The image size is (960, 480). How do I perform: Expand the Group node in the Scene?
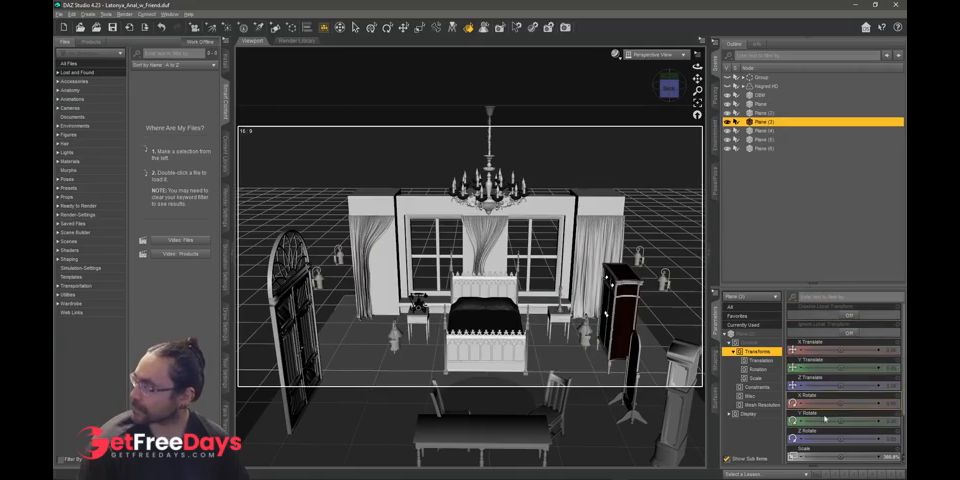click(x=743, y=78)
